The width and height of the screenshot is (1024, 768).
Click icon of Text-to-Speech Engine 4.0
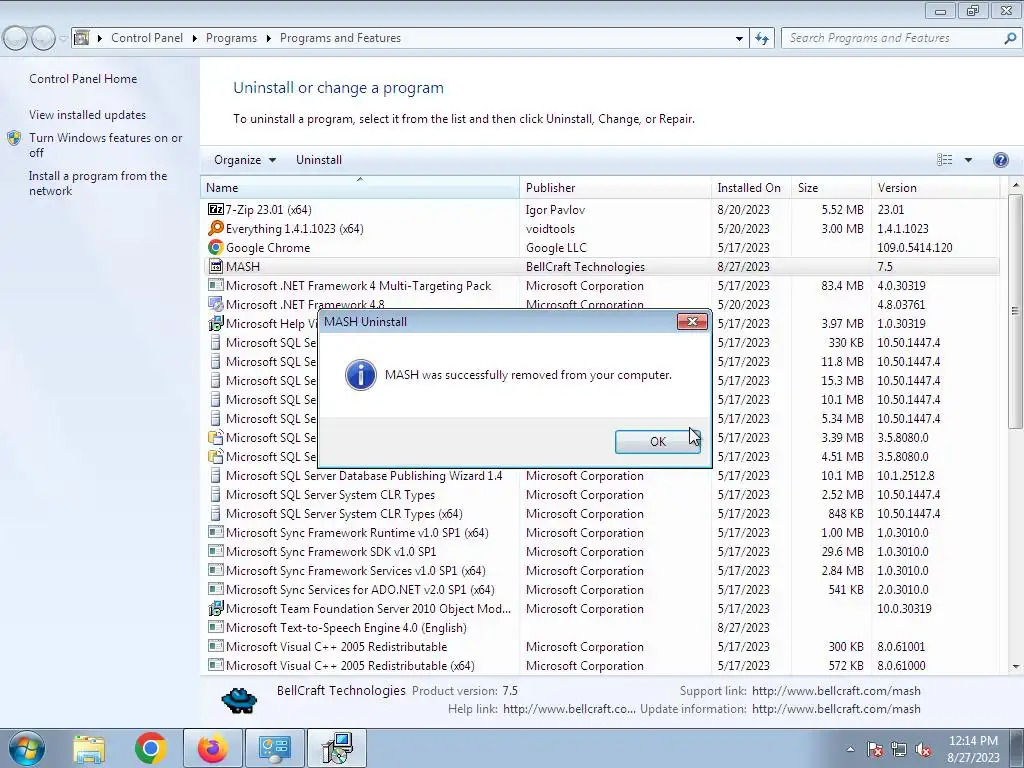click(x=216, y=628)
